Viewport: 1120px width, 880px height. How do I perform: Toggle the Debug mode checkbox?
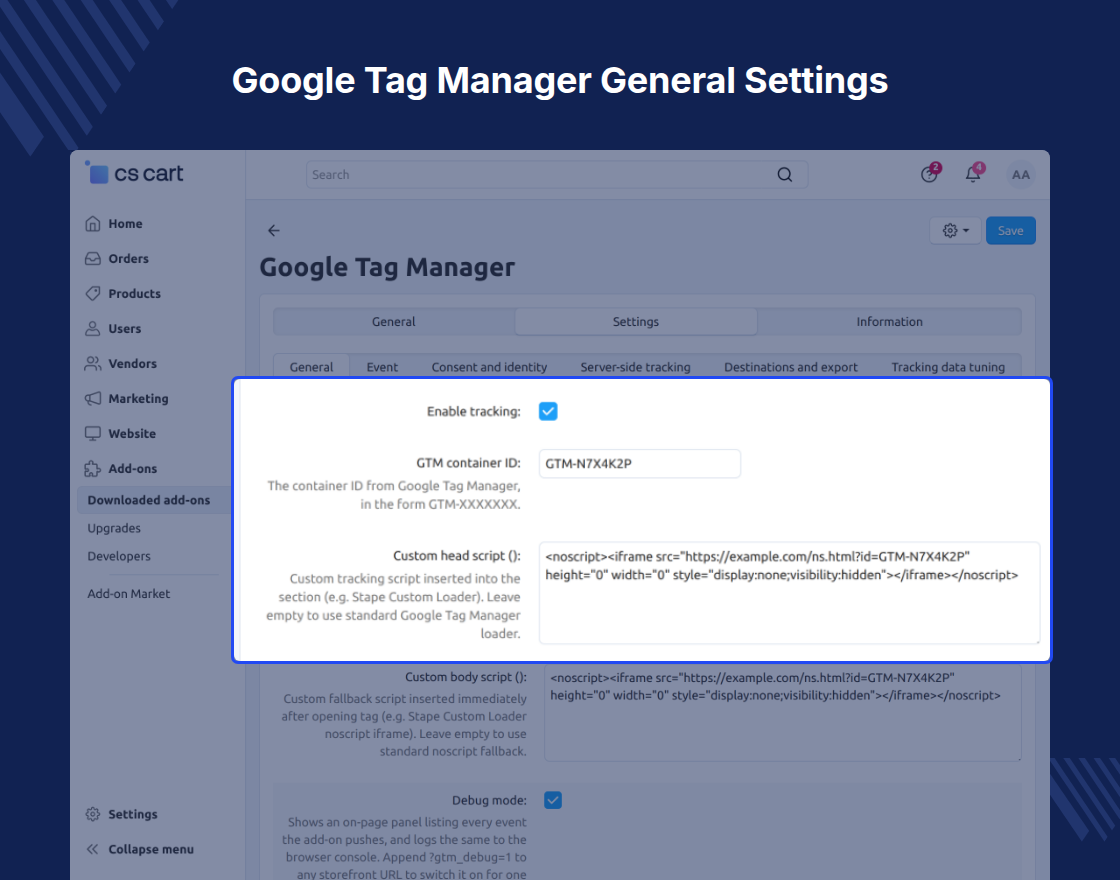[x=553, y=800]
